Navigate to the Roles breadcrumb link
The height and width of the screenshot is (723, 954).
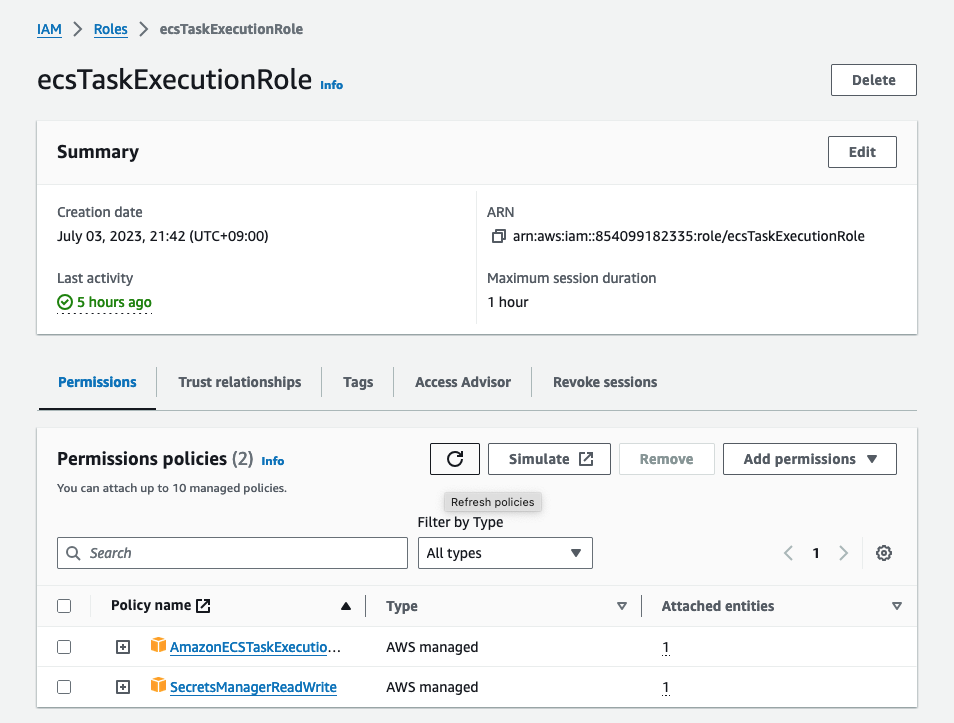(111, 29)
